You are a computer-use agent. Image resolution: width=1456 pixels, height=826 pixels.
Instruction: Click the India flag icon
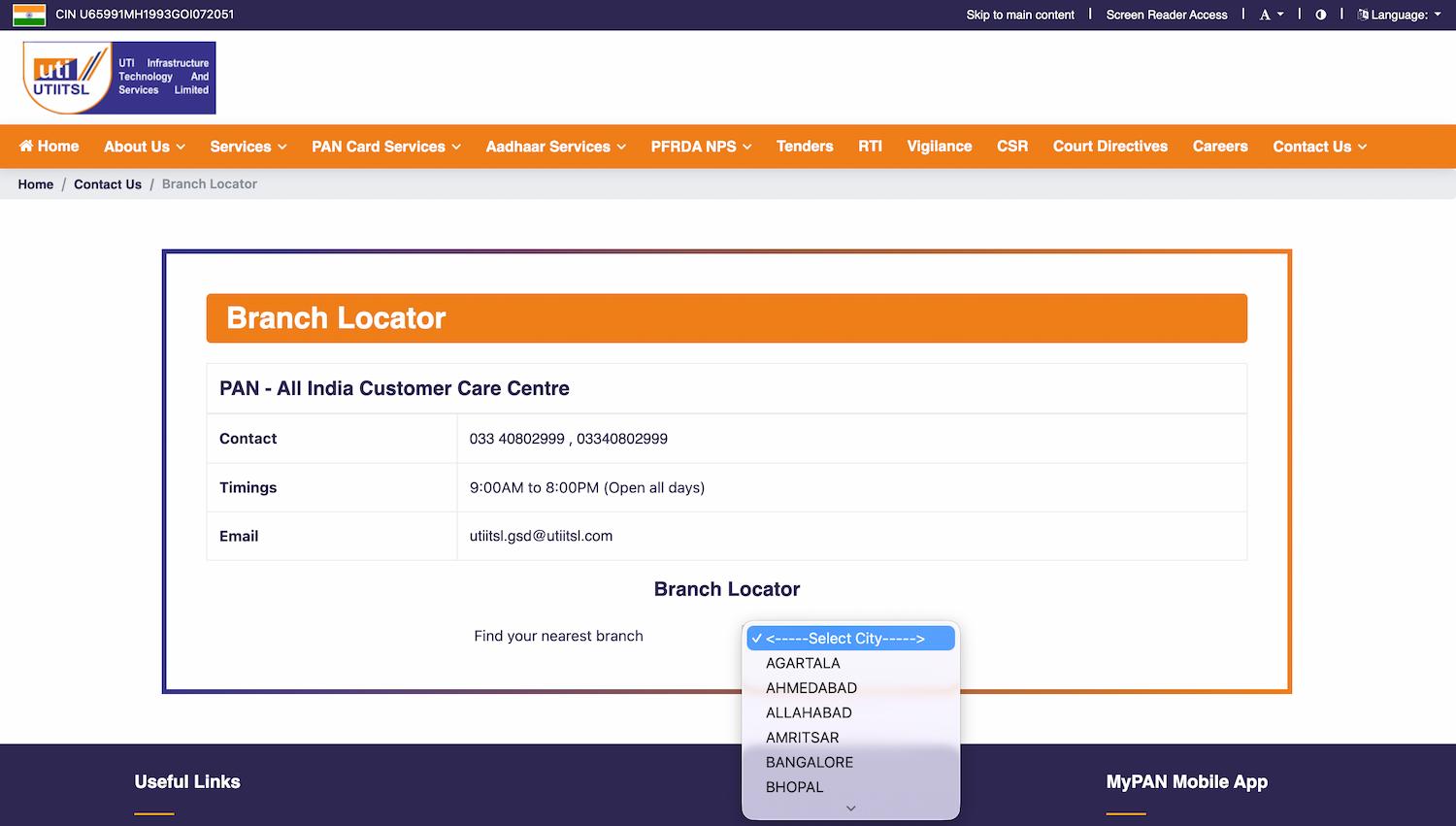click(29, 15)
